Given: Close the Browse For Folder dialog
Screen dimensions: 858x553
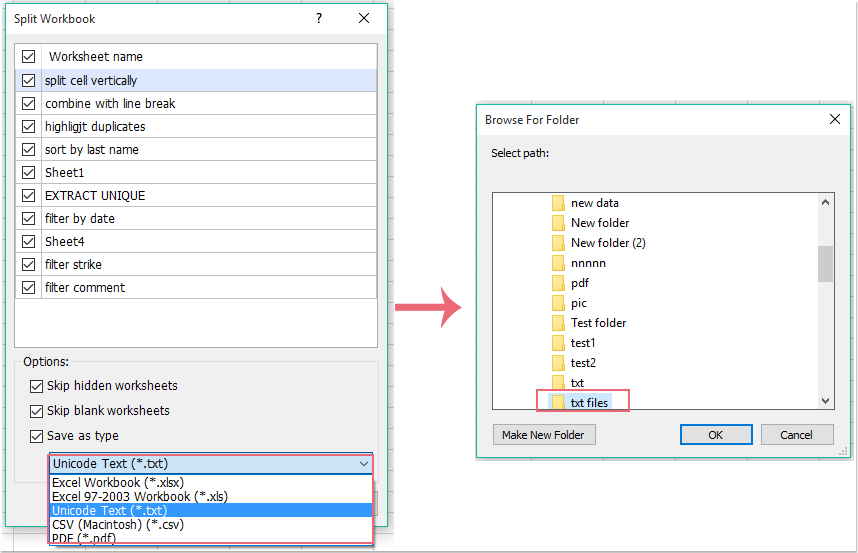Looking at the screenshot, I should click(834, 119).
